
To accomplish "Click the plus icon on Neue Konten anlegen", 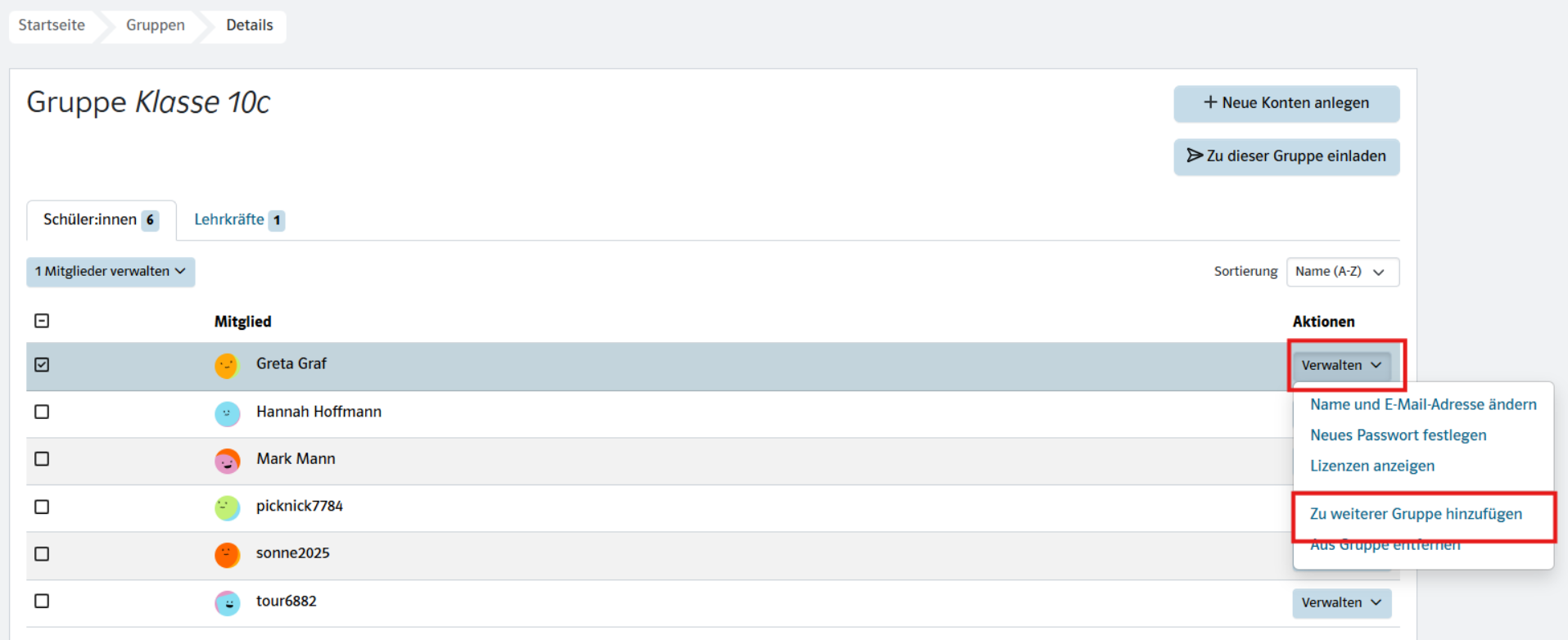I will point(1210,102).
